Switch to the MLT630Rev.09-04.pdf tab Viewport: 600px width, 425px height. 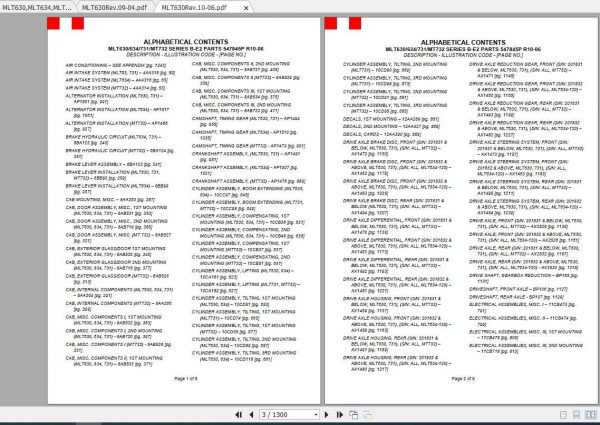(114, 7)
